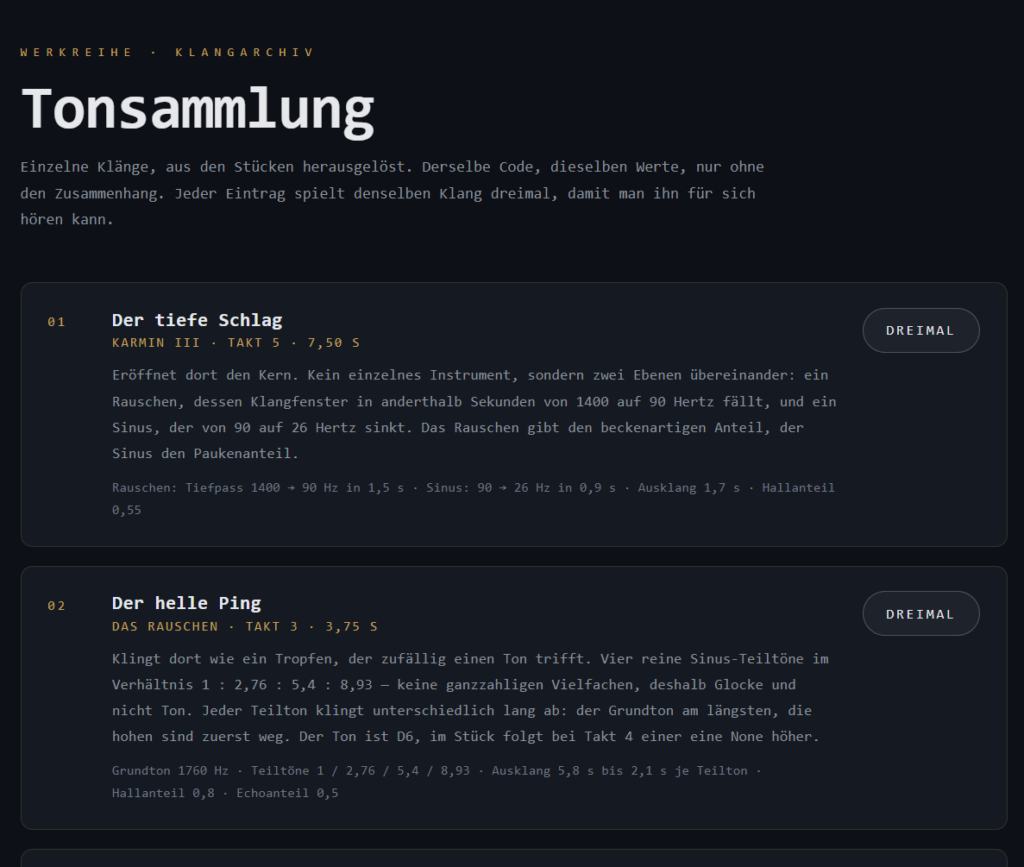Click the Rauschen Tiefpass parameter line
Screen dimensions: 1024x867
click(x=473, y=499)
